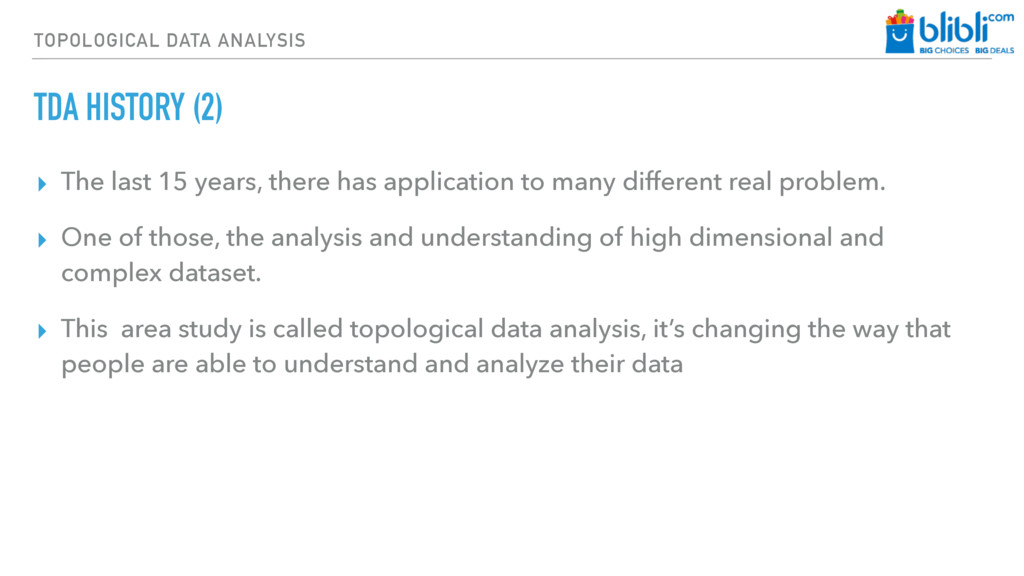Click the '.com' superscript in logo

click(1001, 17)
